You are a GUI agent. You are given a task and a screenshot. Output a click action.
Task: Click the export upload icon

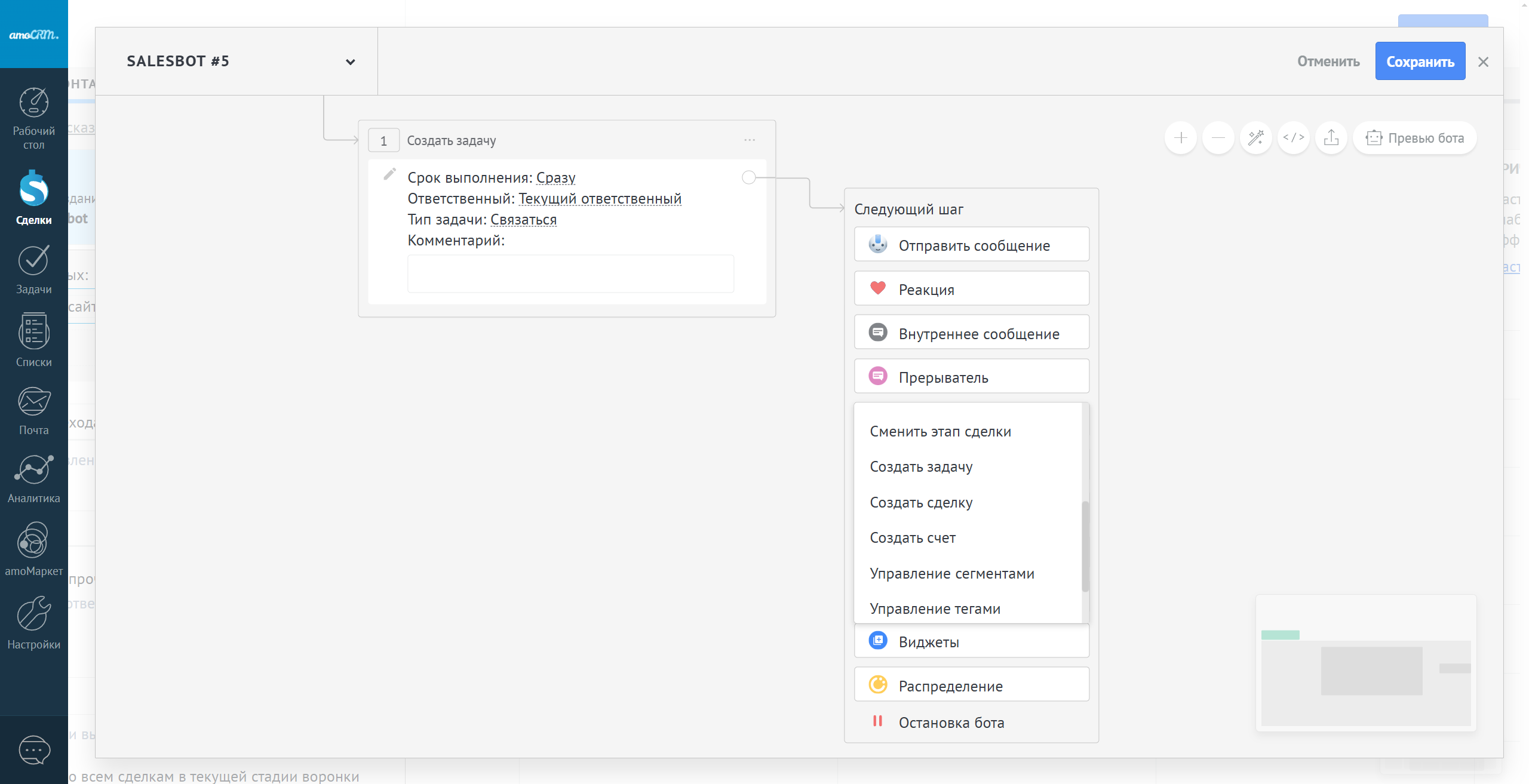1331,138
